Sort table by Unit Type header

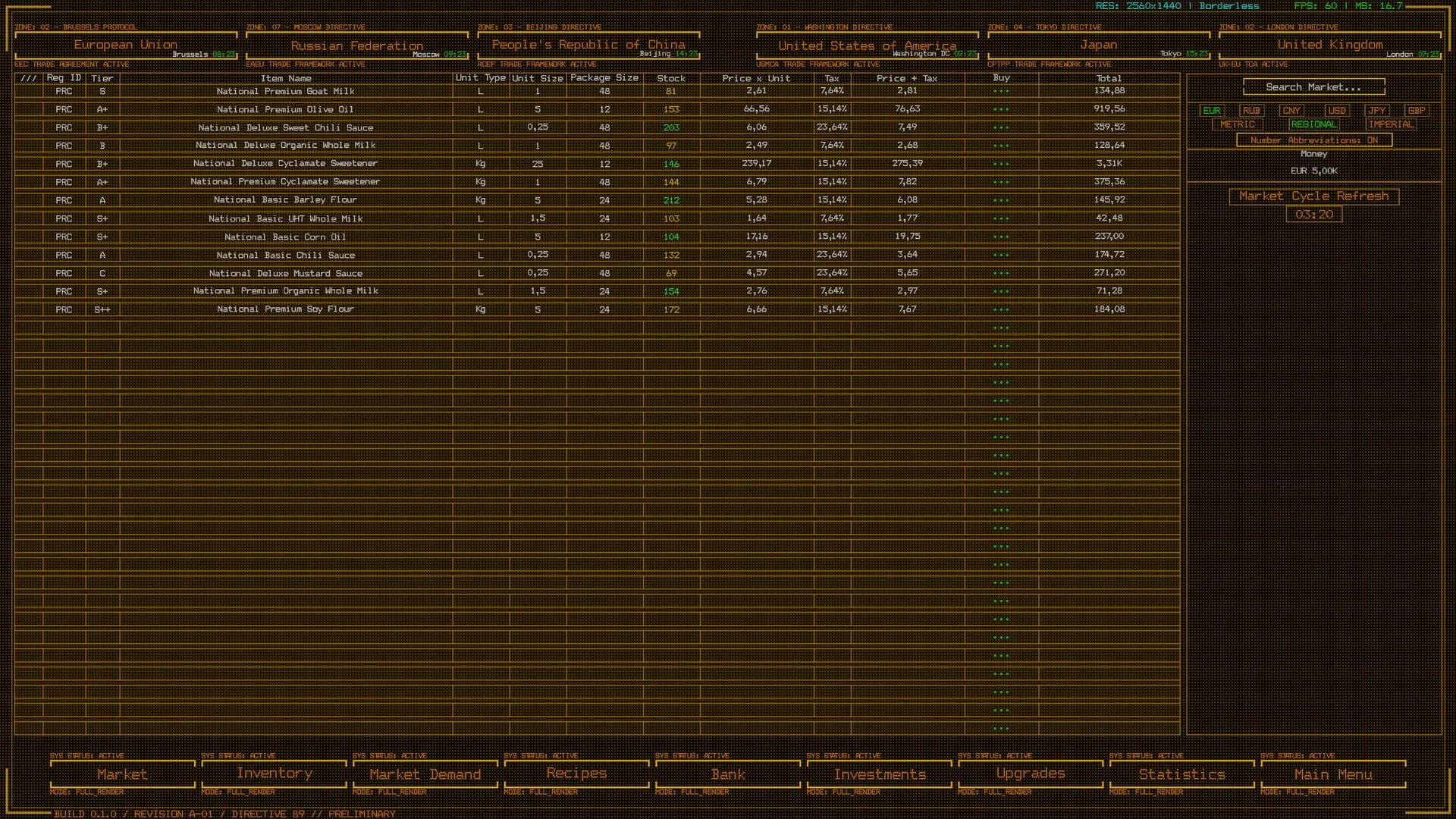click(481, 78)
